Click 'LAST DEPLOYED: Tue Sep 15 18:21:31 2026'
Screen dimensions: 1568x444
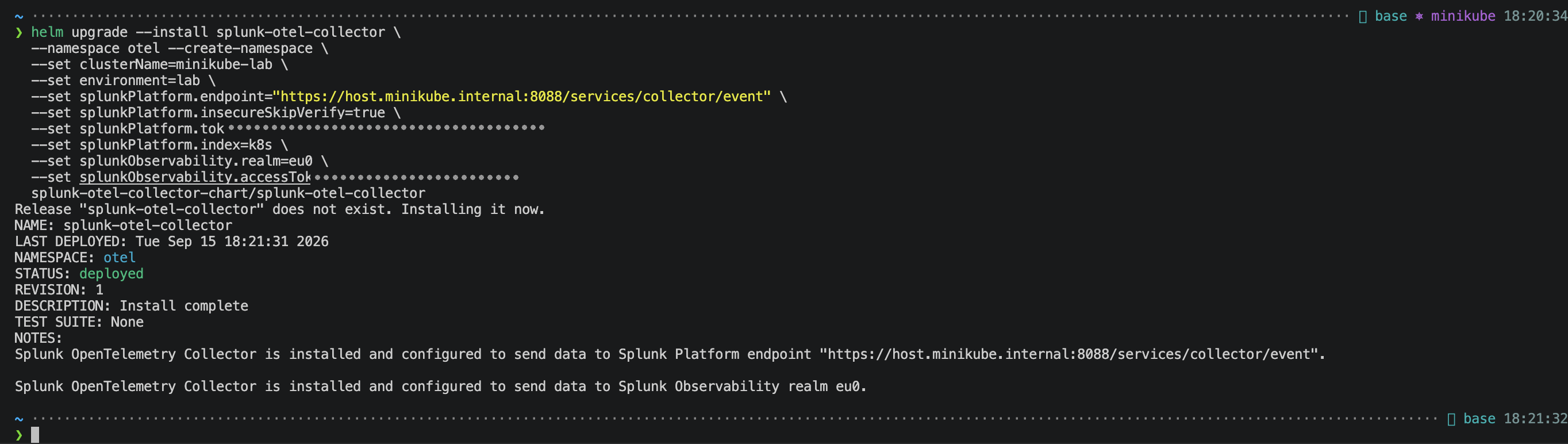pos(172,242)
